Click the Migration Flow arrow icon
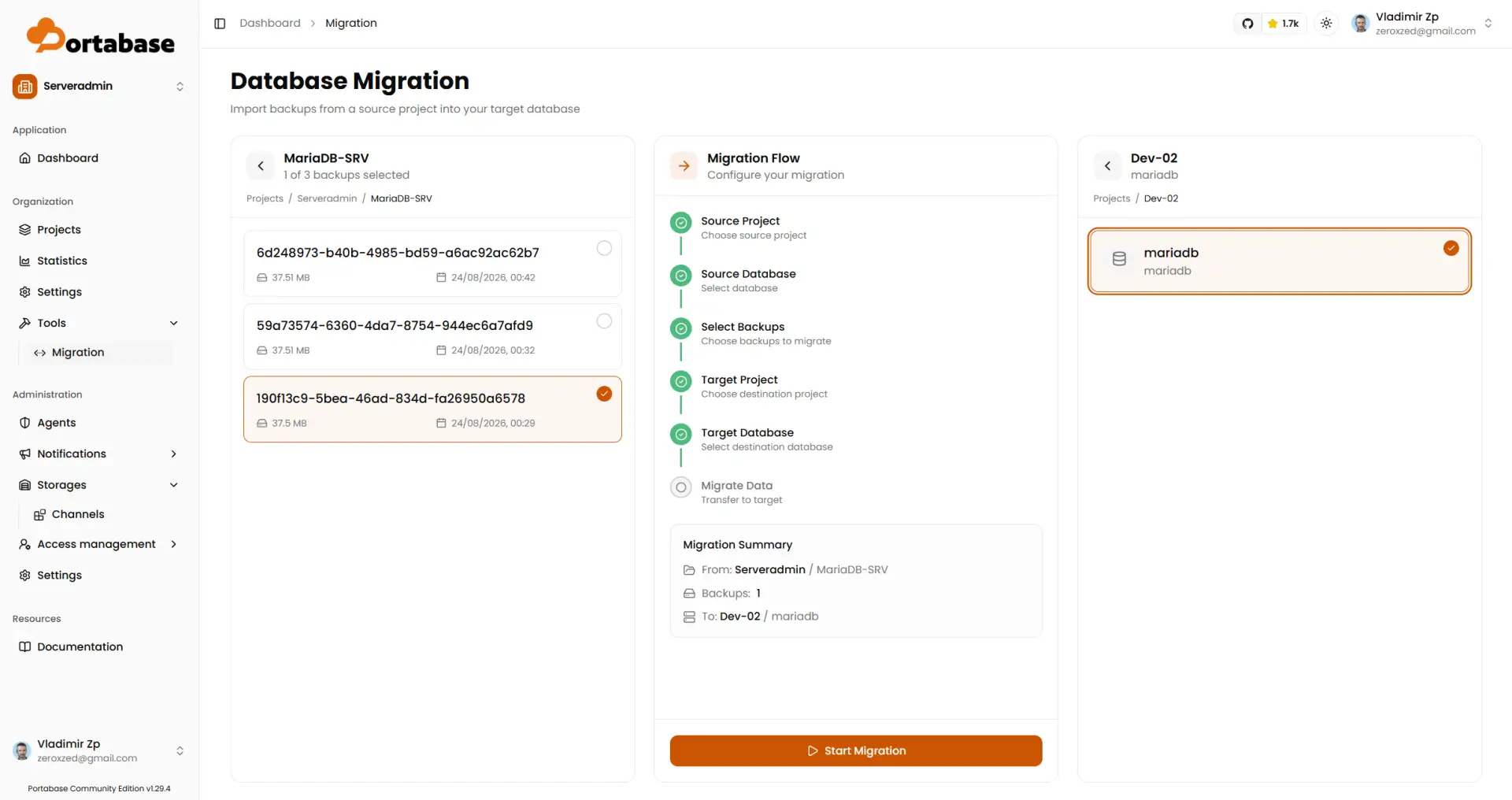Viewport: 1512px width, 800px height. [x=684, y=166]
